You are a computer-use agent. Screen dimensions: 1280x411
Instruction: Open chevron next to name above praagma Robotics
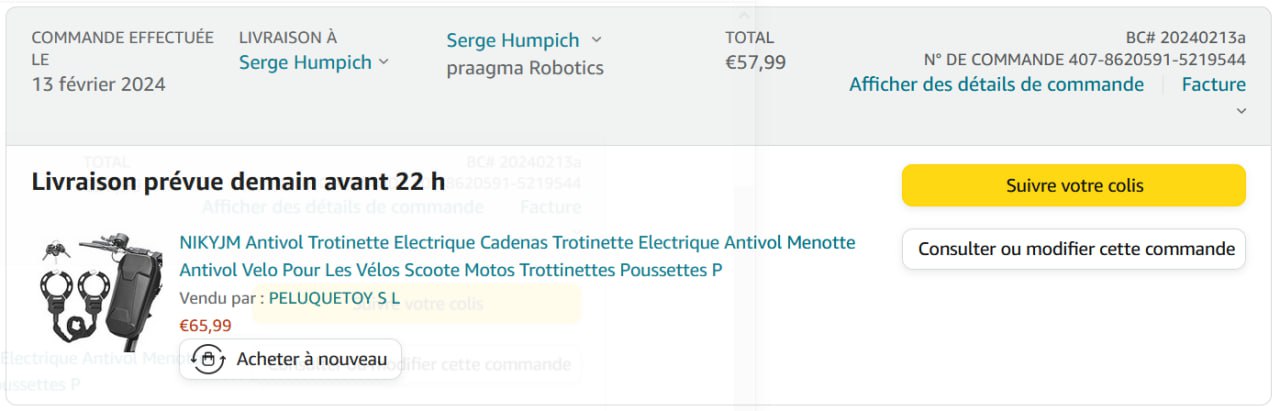(x=597, y=40)
